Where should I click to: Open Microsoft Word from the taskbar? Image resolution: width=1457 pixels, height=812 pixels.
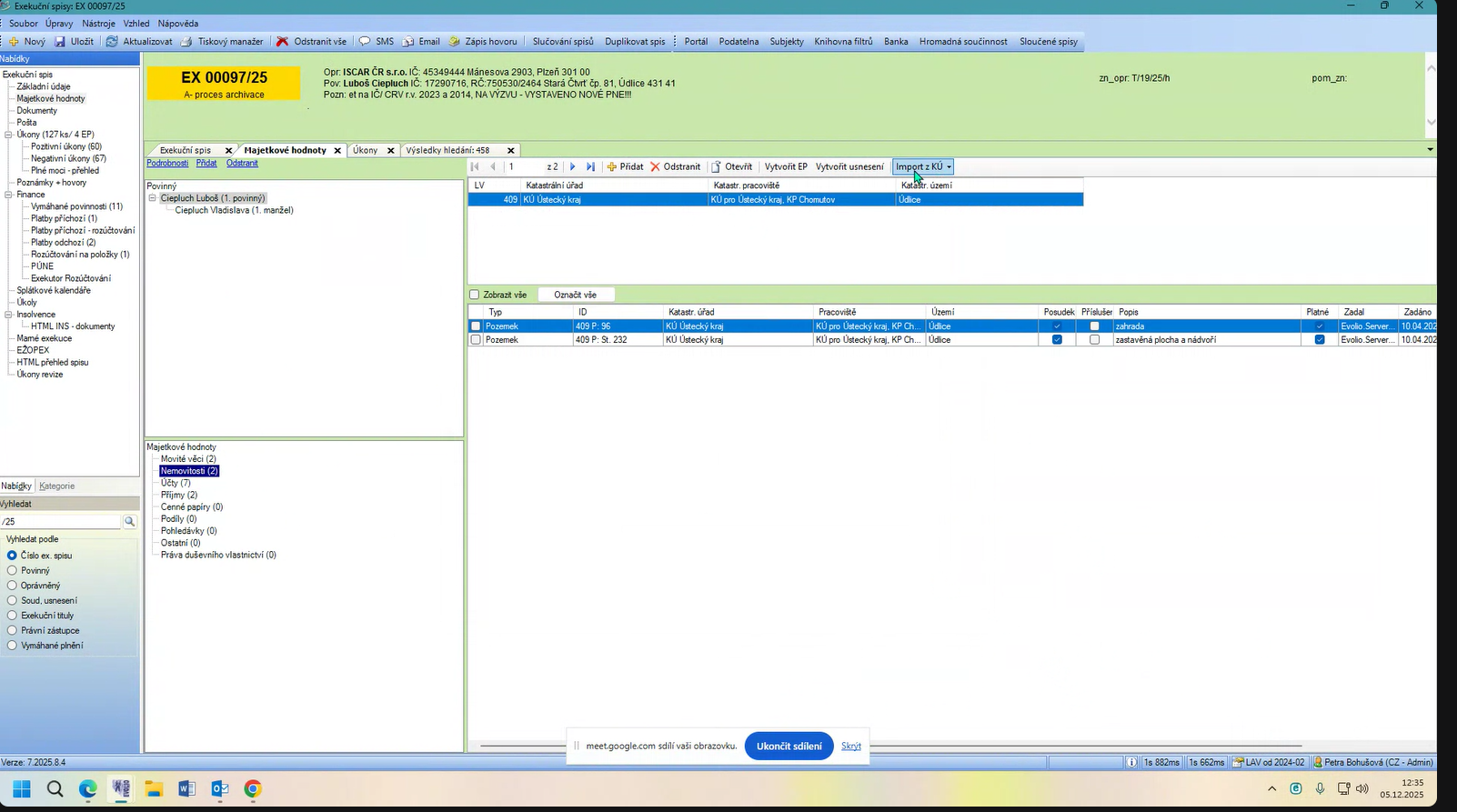coord(186,788)
